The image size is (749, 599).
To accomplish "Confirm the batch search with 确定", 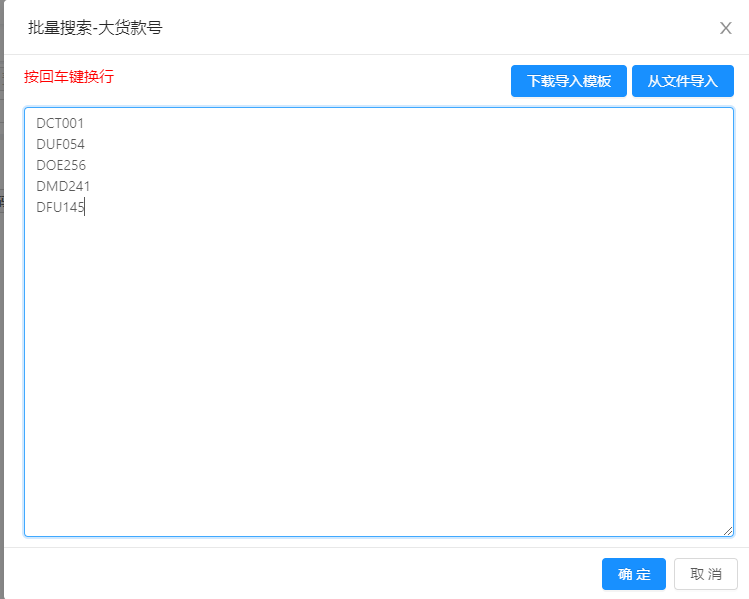I will [634, 574].
